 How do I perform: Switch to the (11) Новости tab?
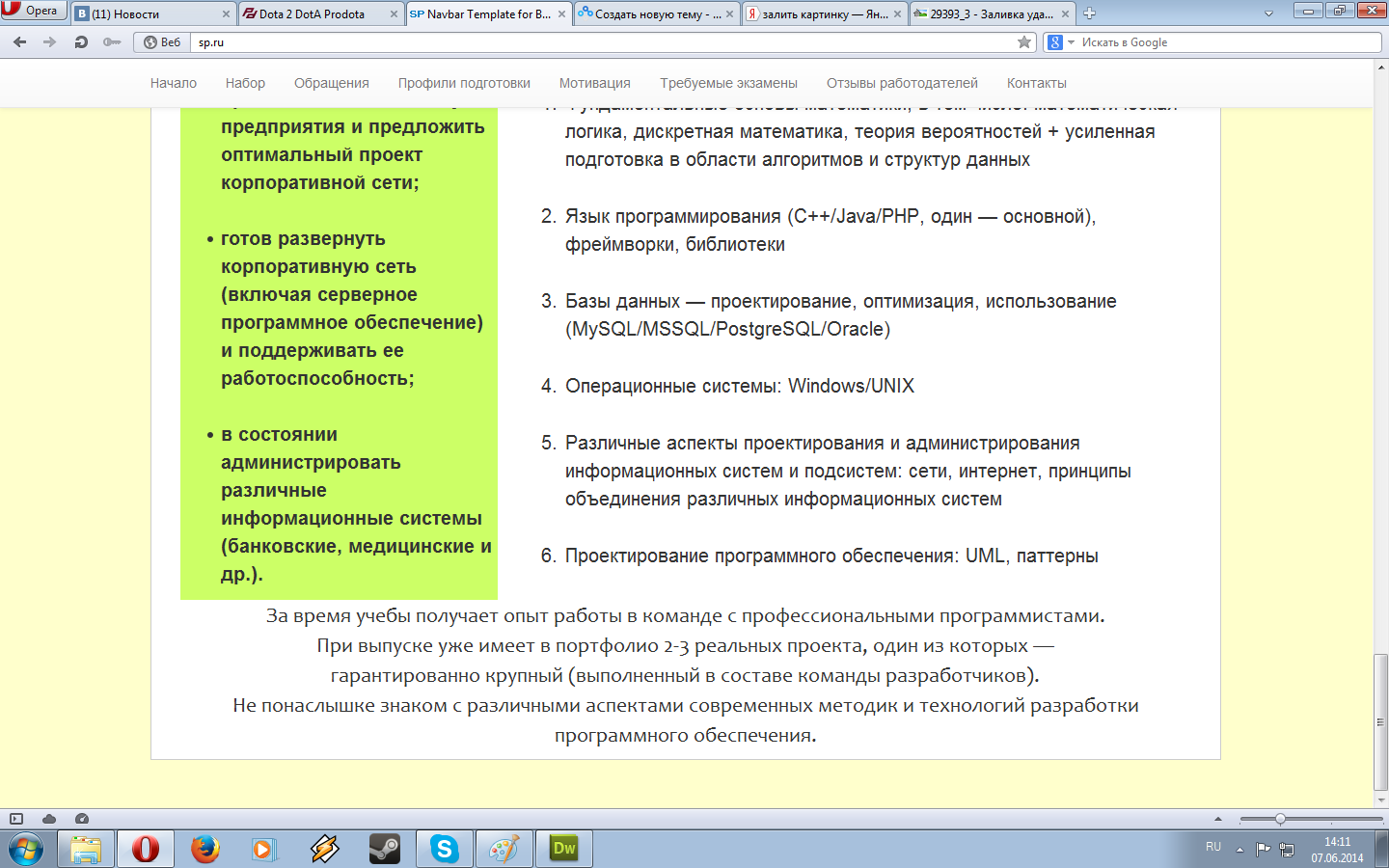(x=152, y=14)
